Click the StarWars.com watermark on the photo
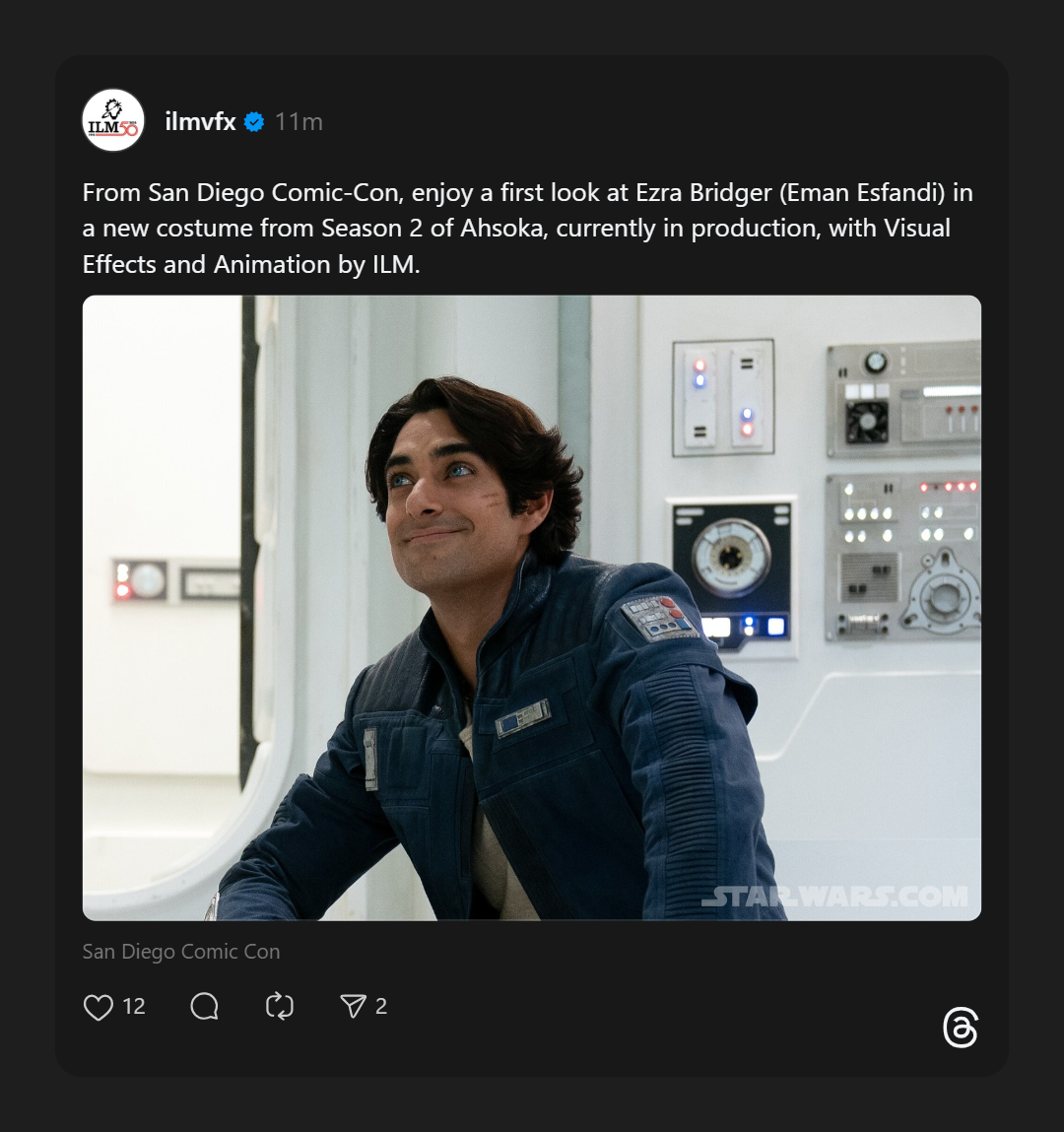Image resolution: width=1064 pixels, height=1132 pixels. (x=834, y=897)
